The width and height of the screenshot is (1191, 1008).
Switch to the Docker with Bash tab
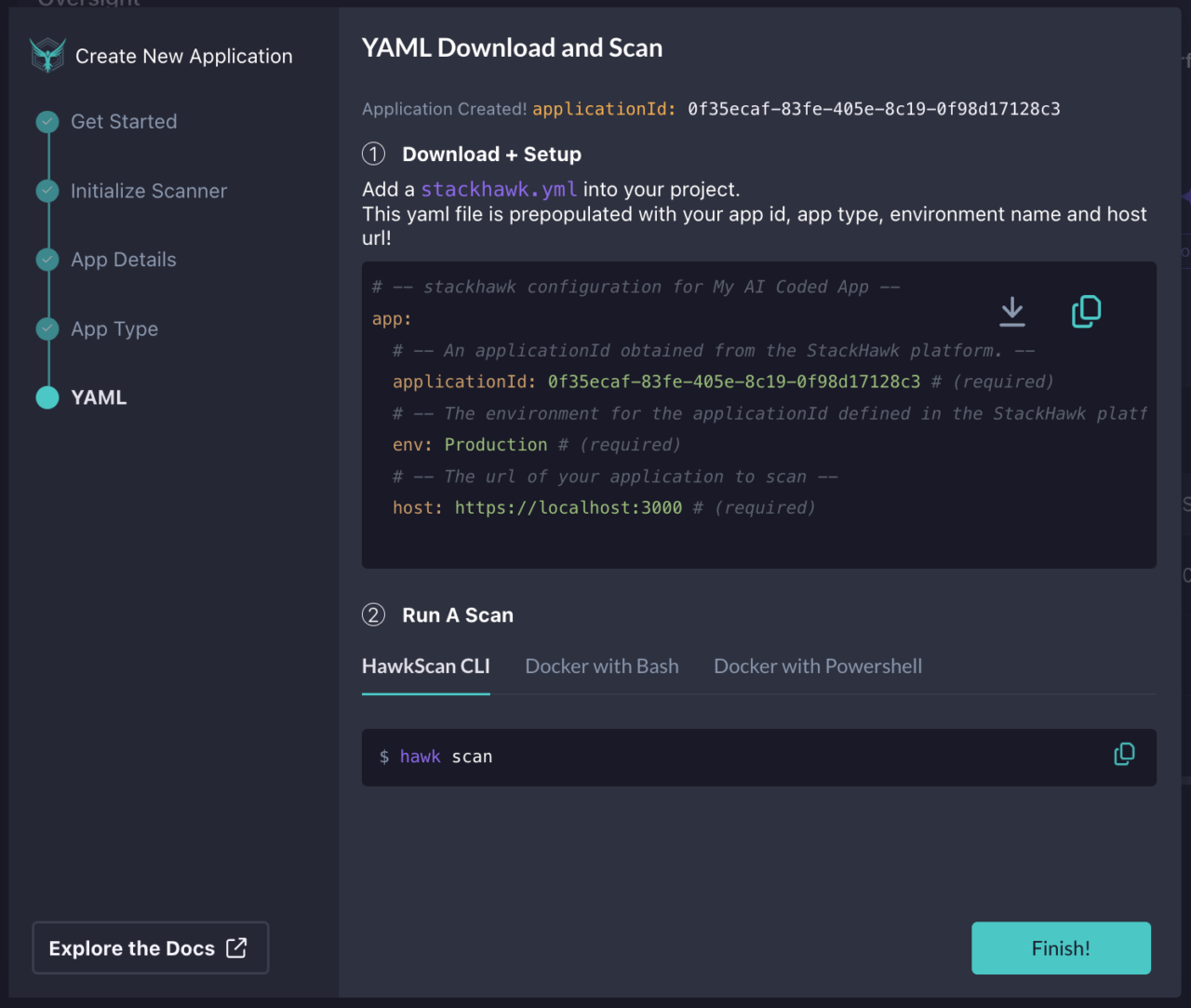pyautogui.click(x=602, y=665)
